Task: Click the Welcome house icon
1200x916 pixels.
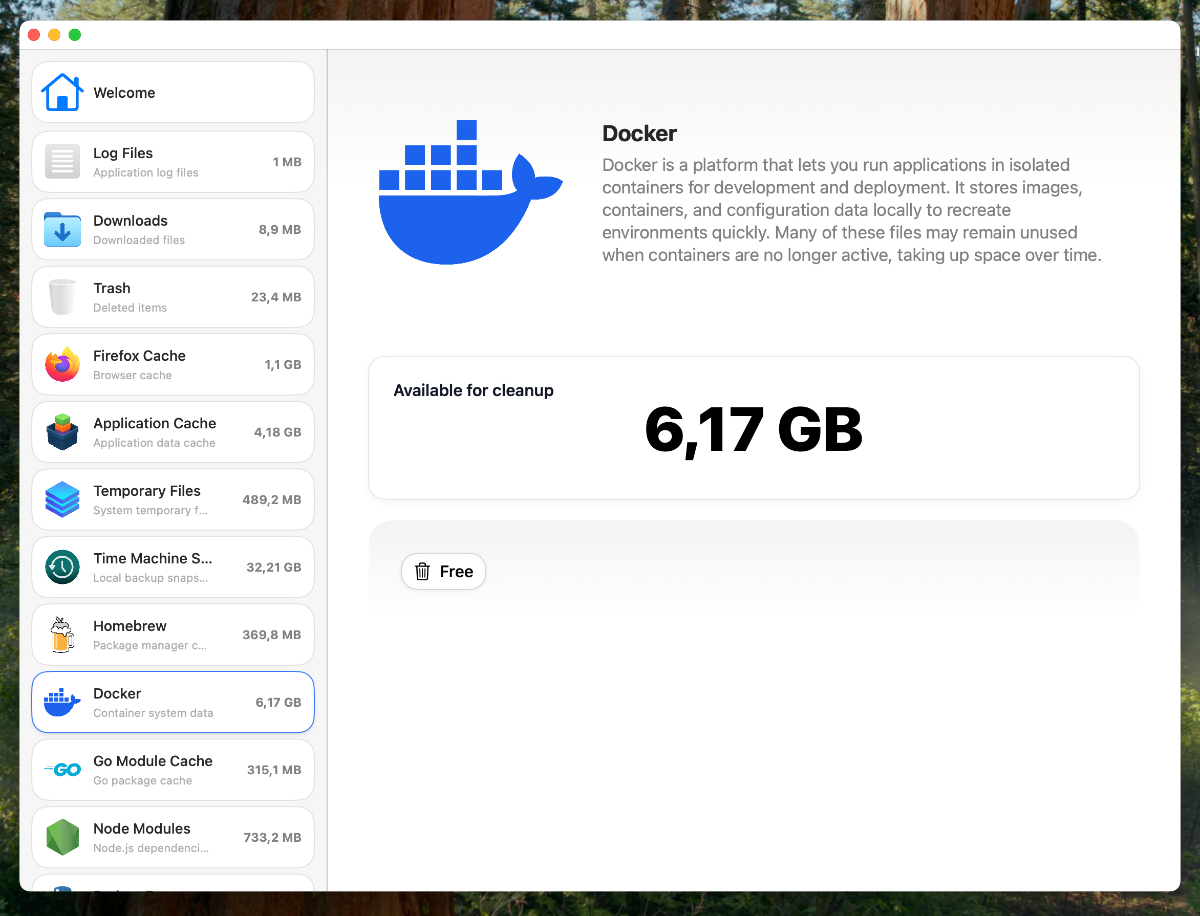Action: click(62, 93)
